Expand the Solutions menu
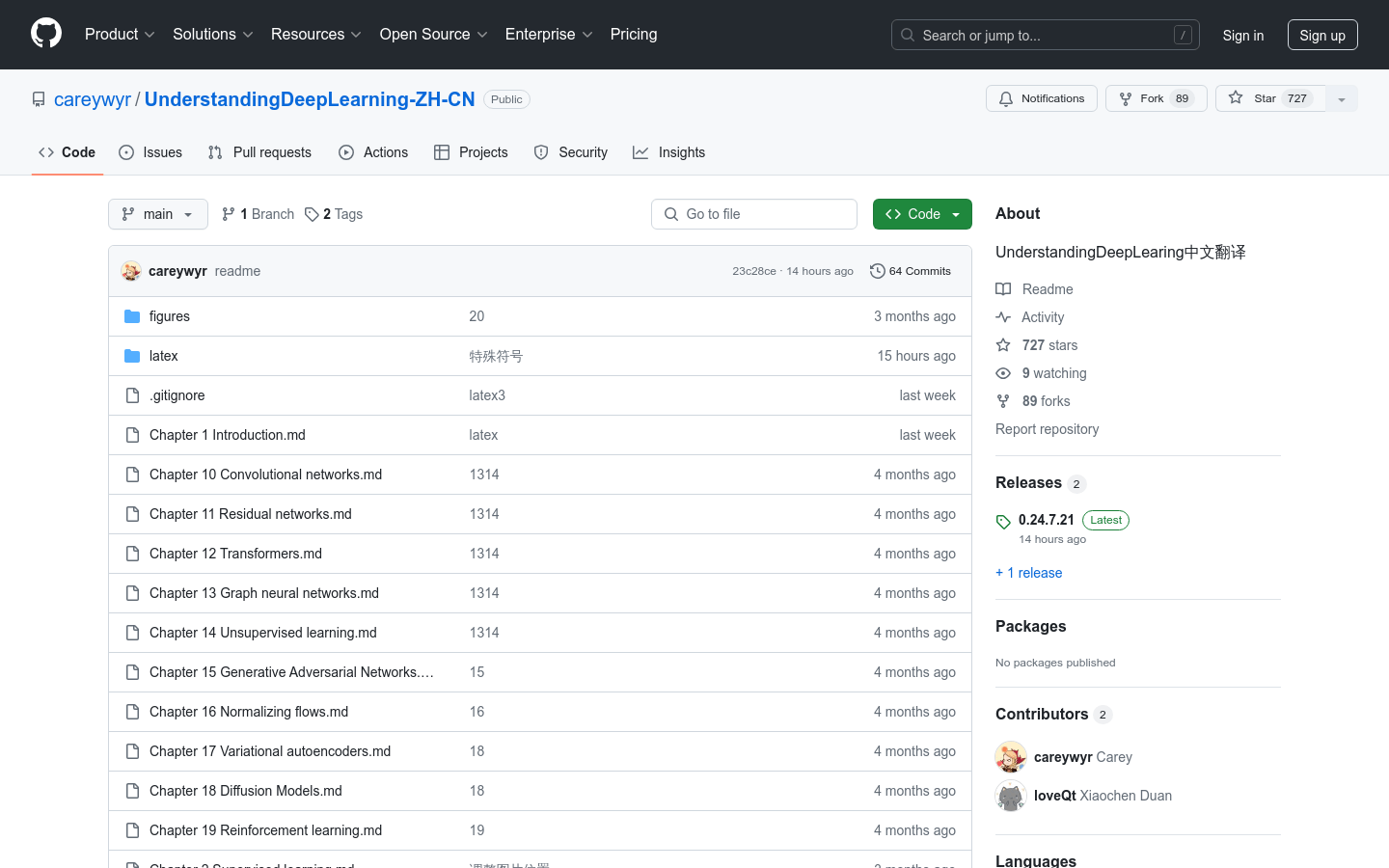1389x868 pixels. point(213,34)
